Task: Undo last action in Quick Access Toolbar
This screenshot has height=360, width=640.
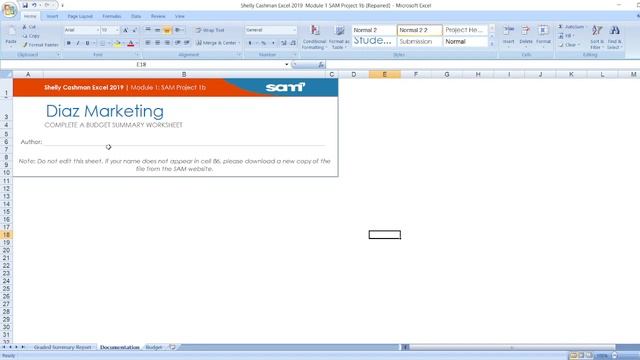Action: coord(34,5)
